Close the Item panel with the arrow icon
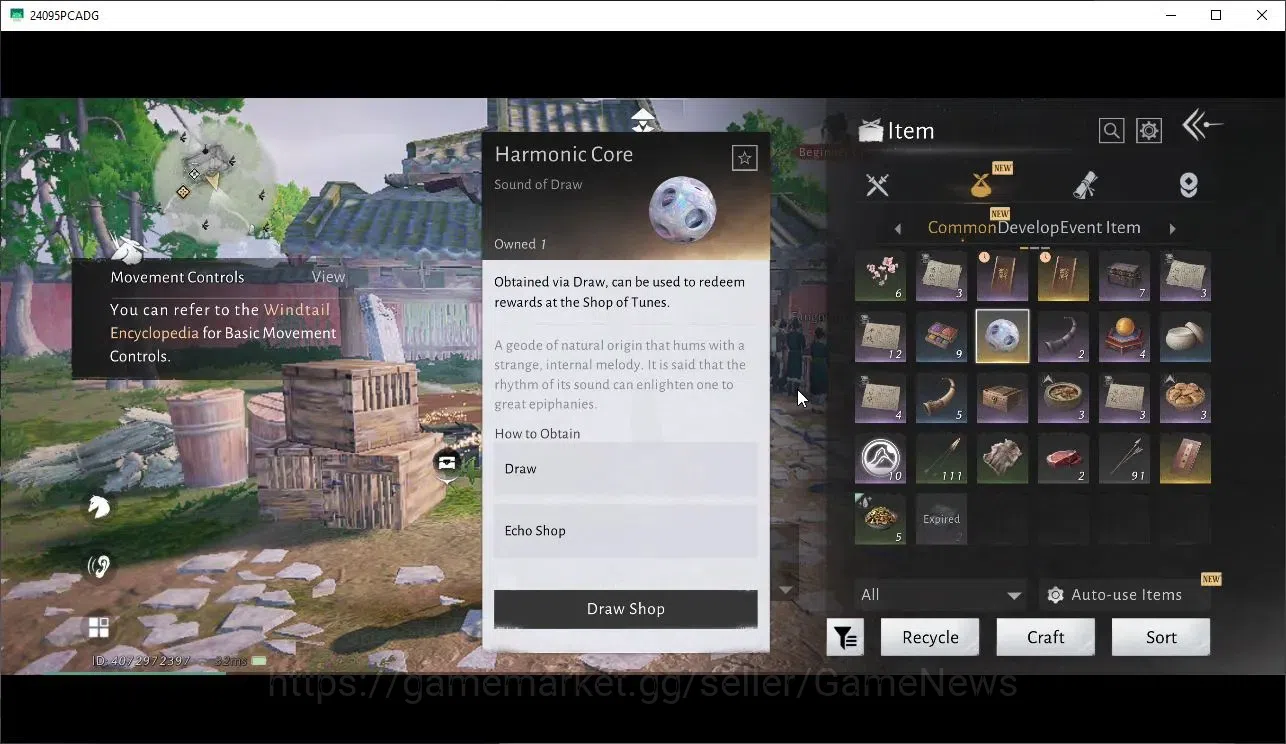Screen dimensions: 1286x744 coord(1202,125)
